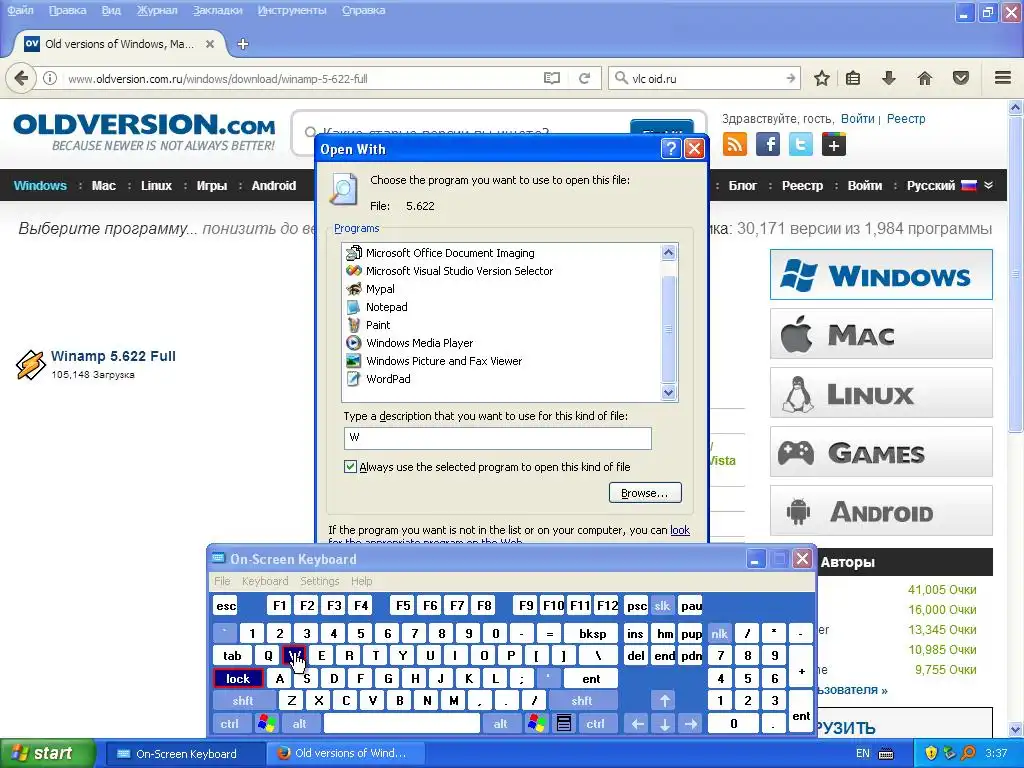1024x768 pixels.
Task: Open the Windows category banner button
Action: click(x=881, y=275)
